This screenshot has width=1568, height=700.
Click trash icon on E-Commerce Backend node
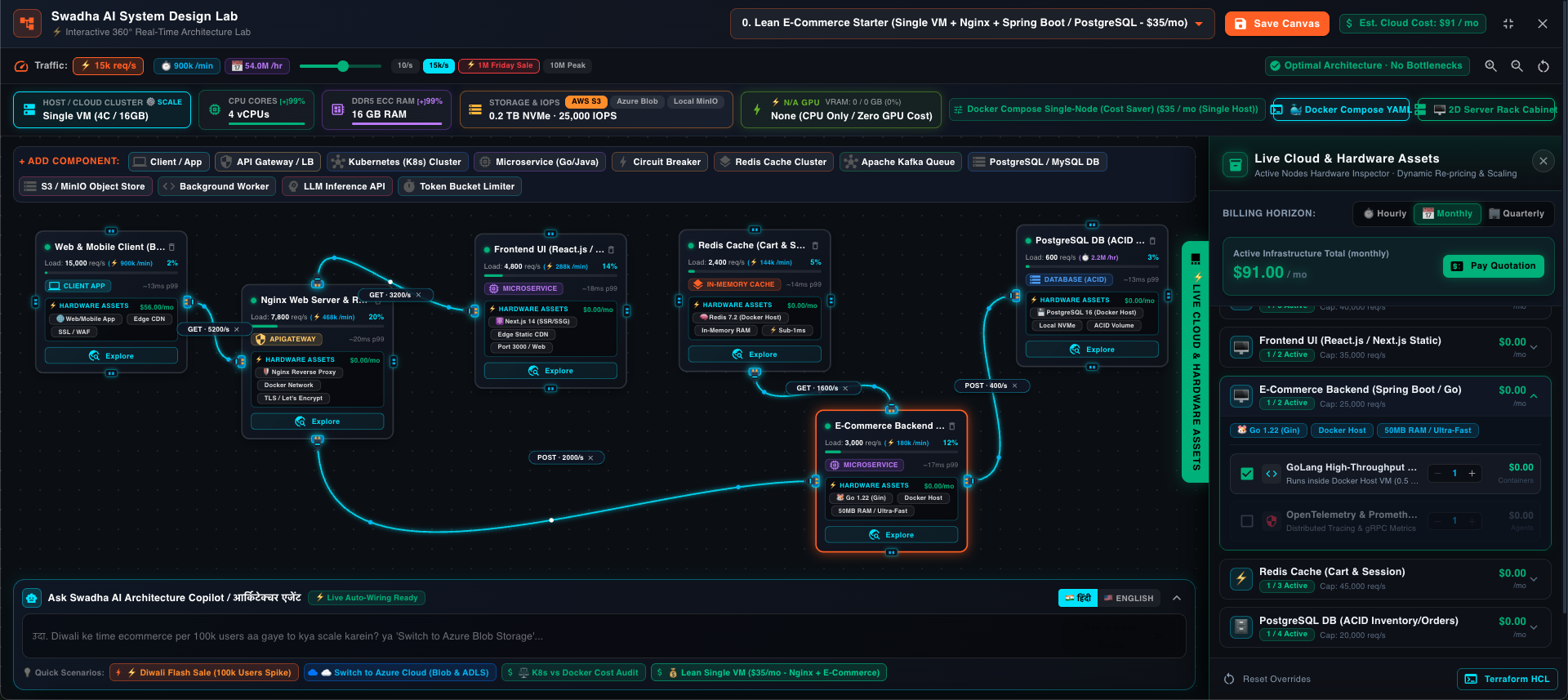(x=951, y=426)
